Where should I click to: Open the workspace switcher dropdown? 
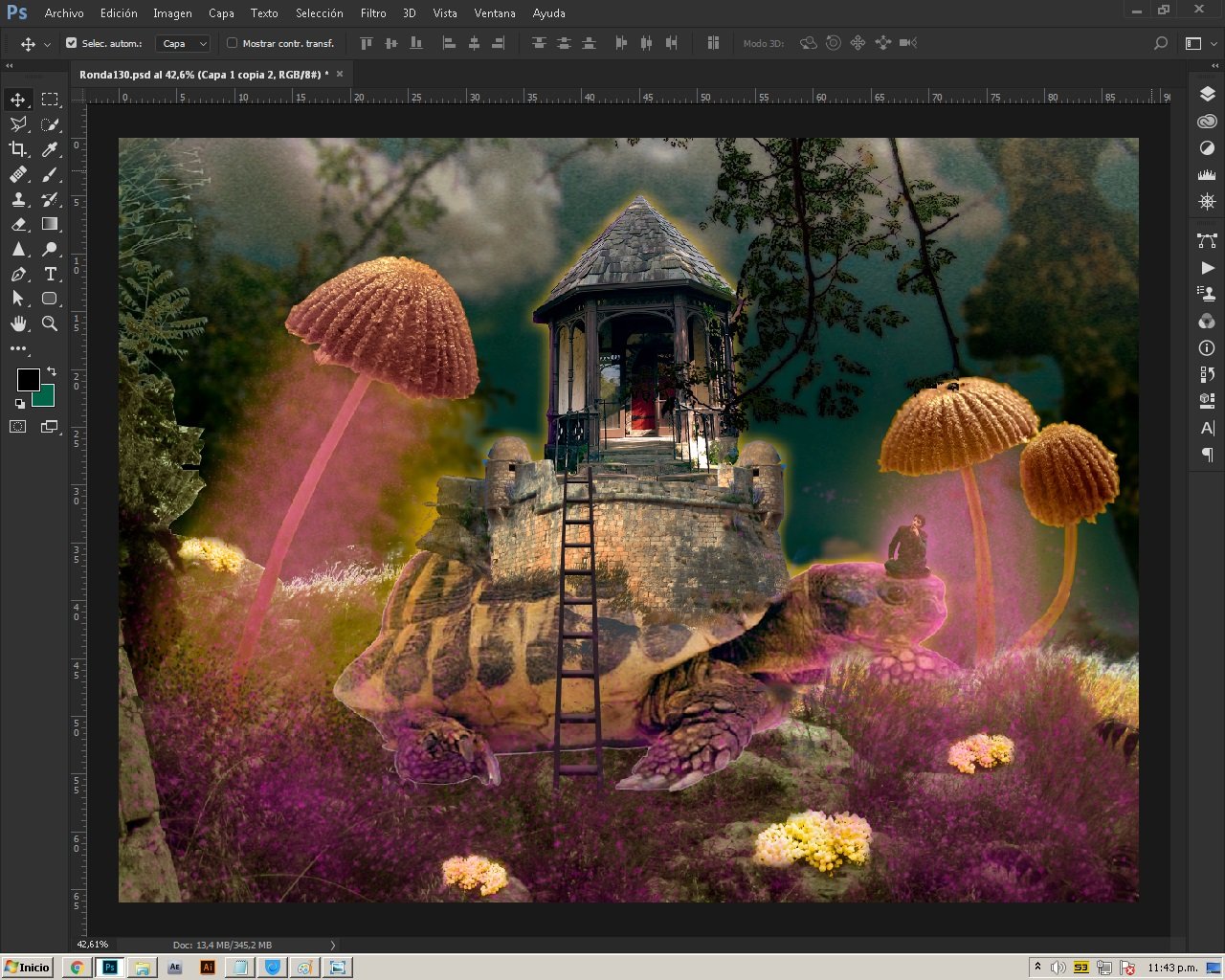[1197, 43]
